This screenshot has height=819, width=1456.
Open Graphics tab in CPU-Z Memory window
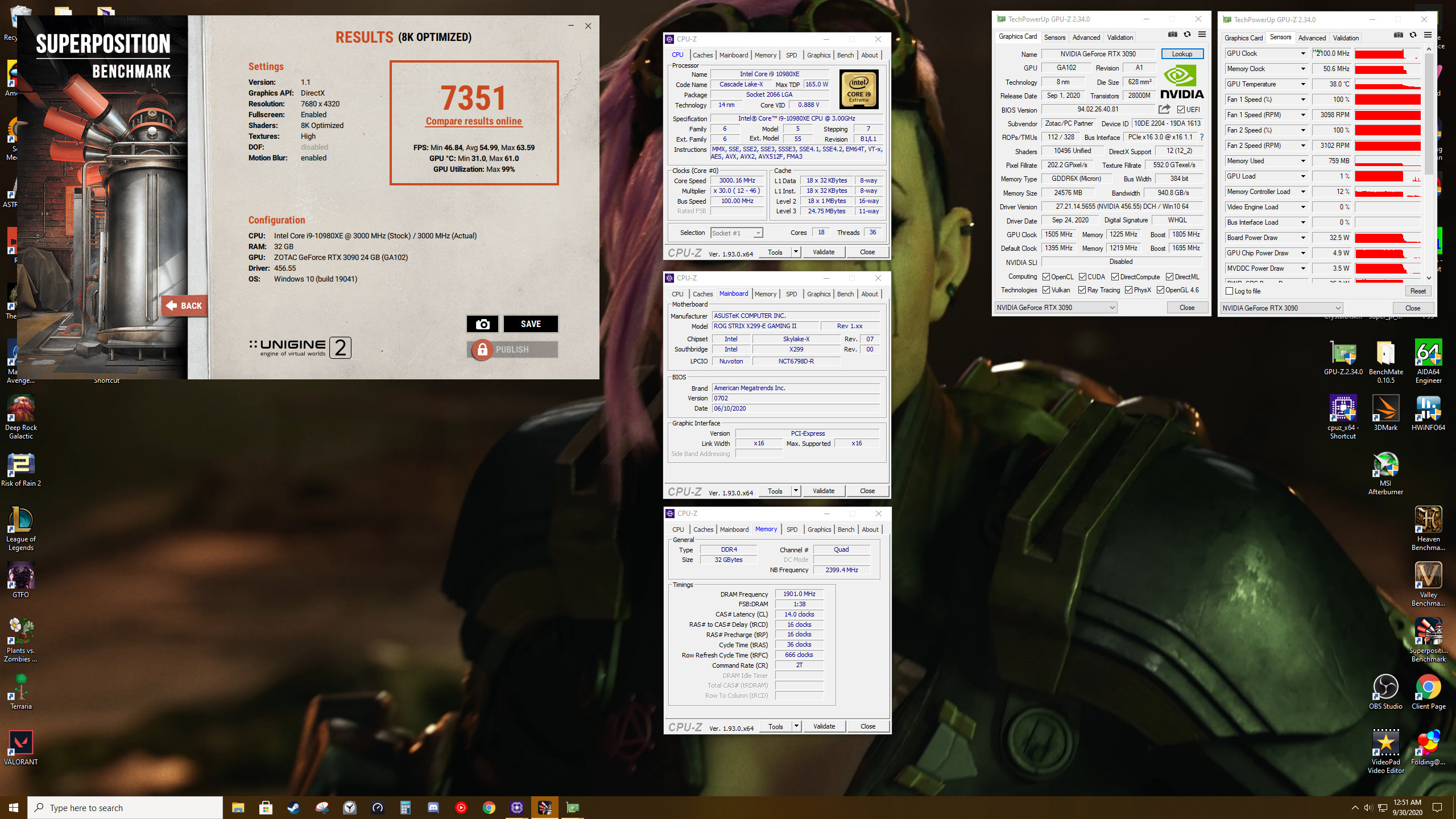[819, 530]
